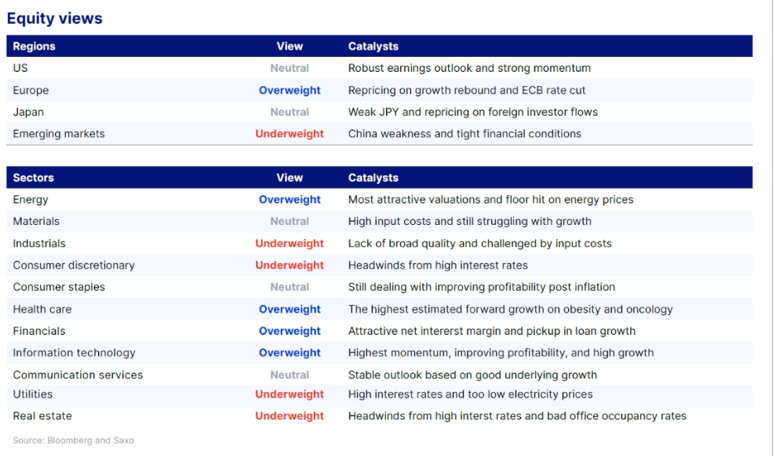Click Underweight label for Utilities
Screen dimensions: 774x456
(x=289, y=394)
